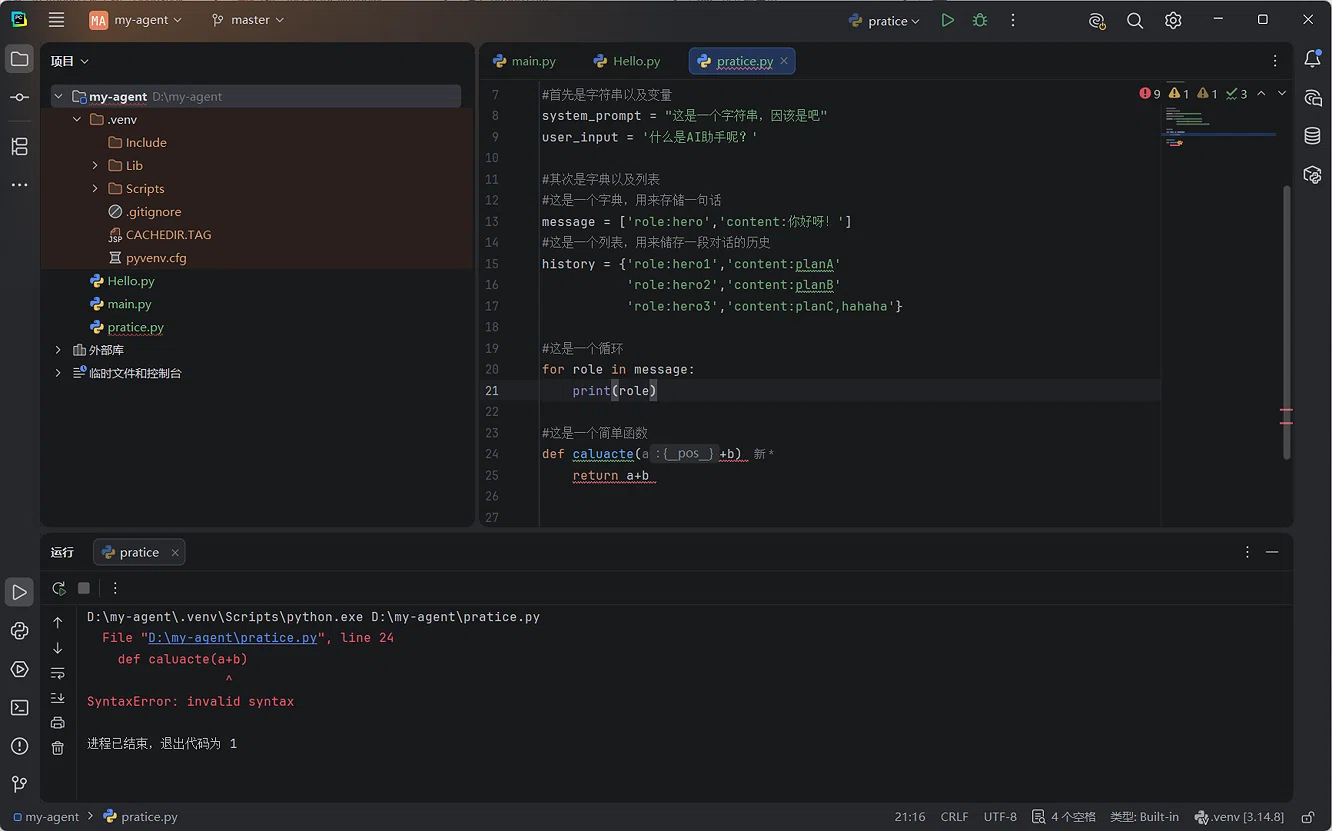The height and width of the screenshot is (831, 1332).
Task: Open IDE settings gear
Action: pyautogui.click(x=1173, y=20)
